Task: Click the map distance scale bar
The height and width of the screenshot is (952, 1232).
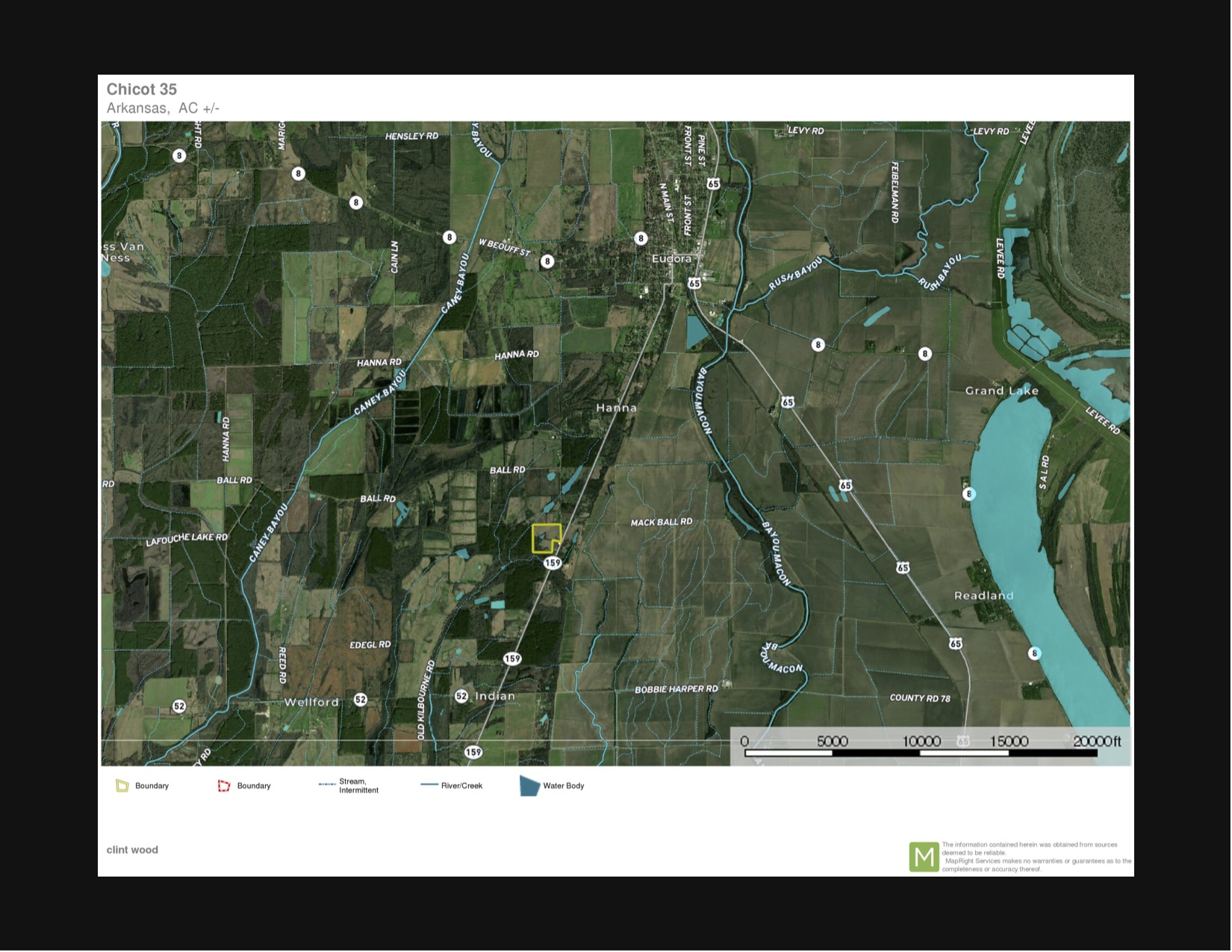Action: (921, 753)
